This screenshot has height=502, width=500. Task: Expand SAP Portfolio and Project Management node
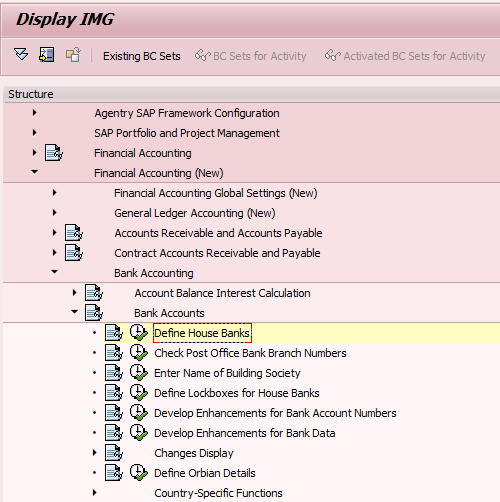click(x=35, y=133)
